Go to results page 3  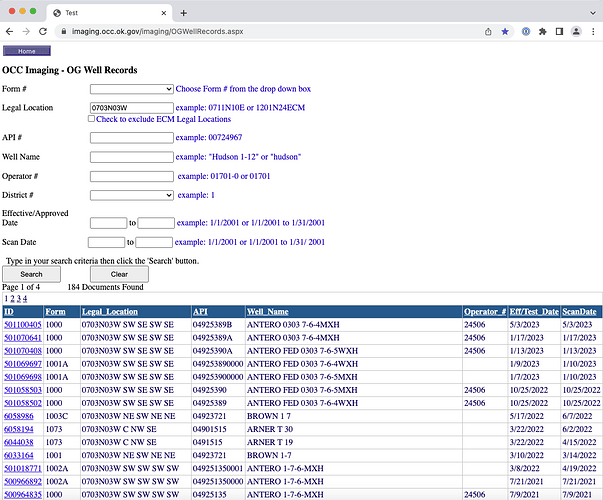click(x=18, y=298)
